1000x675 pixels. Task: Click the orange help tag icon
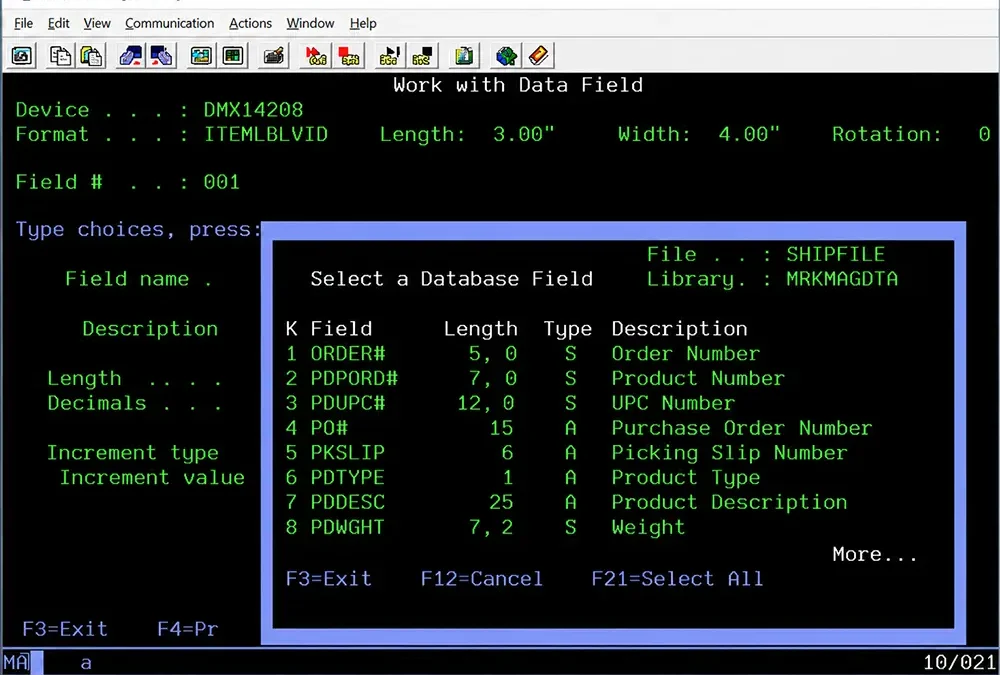[x=538, y=56]
